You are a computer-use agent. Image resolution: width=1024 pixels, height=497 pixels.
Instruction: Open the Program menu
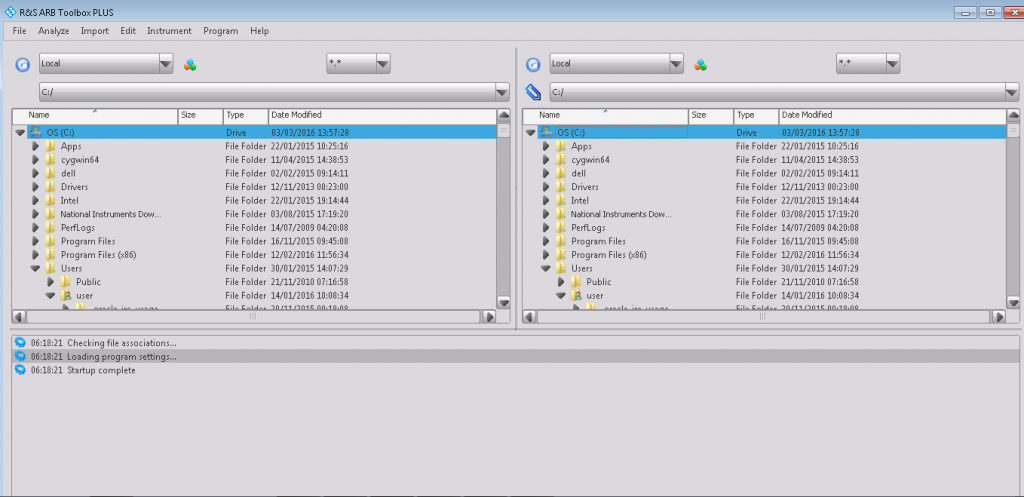click(221, 31)
